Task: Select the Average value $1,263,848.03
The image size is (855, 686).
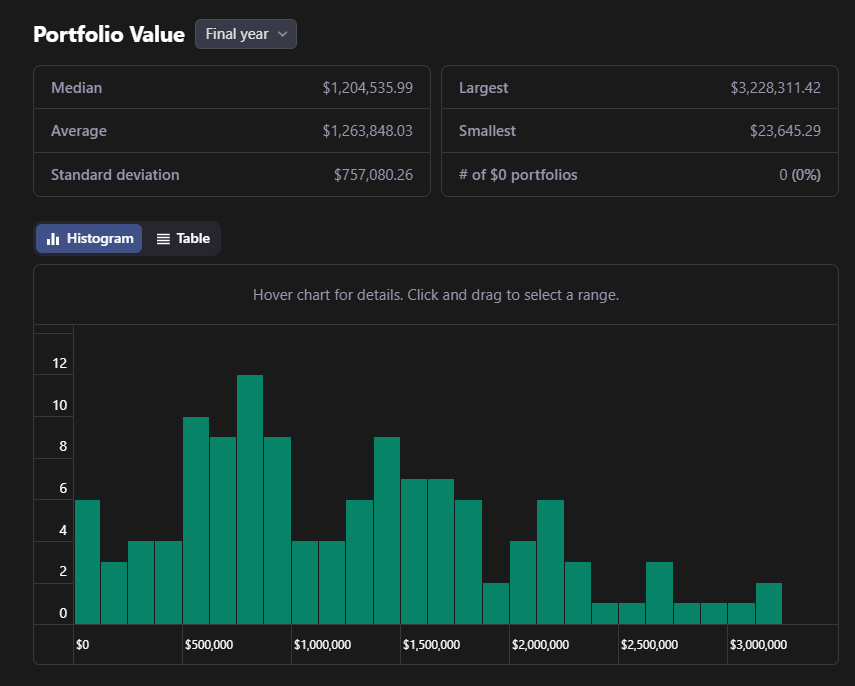Action: pos(367,131)
